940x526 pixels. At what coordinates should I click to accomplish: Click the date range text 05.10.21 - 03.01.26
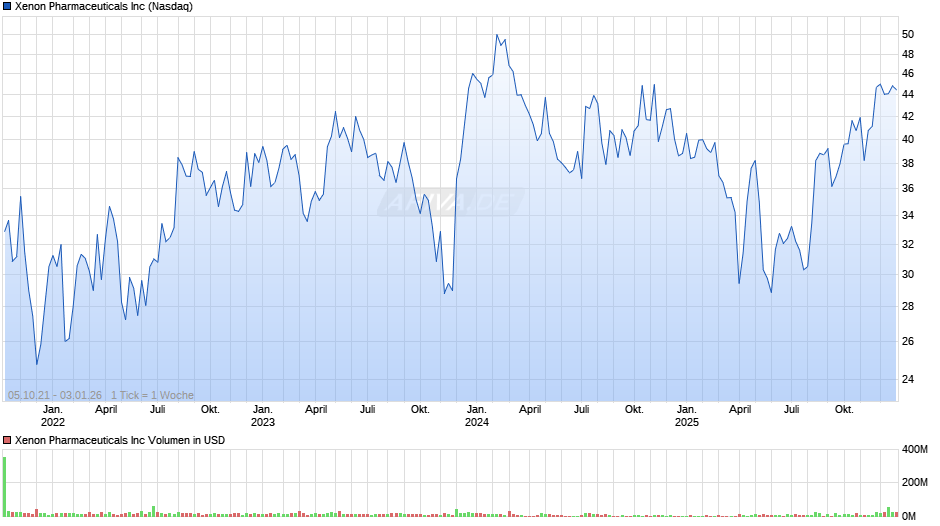pos(55,395)
